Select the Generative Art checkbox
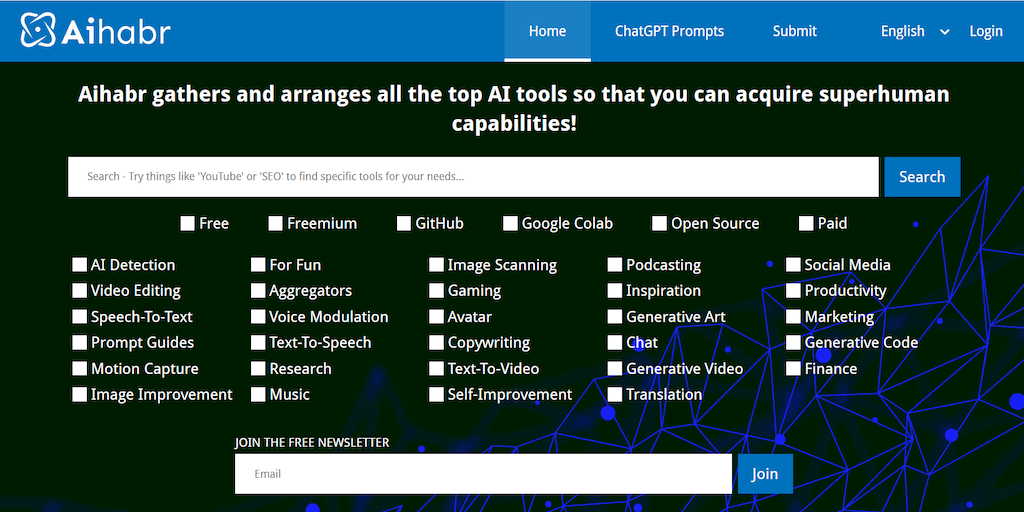The width and height of the screenshot is (1024, 512). [x=615, y=317]
